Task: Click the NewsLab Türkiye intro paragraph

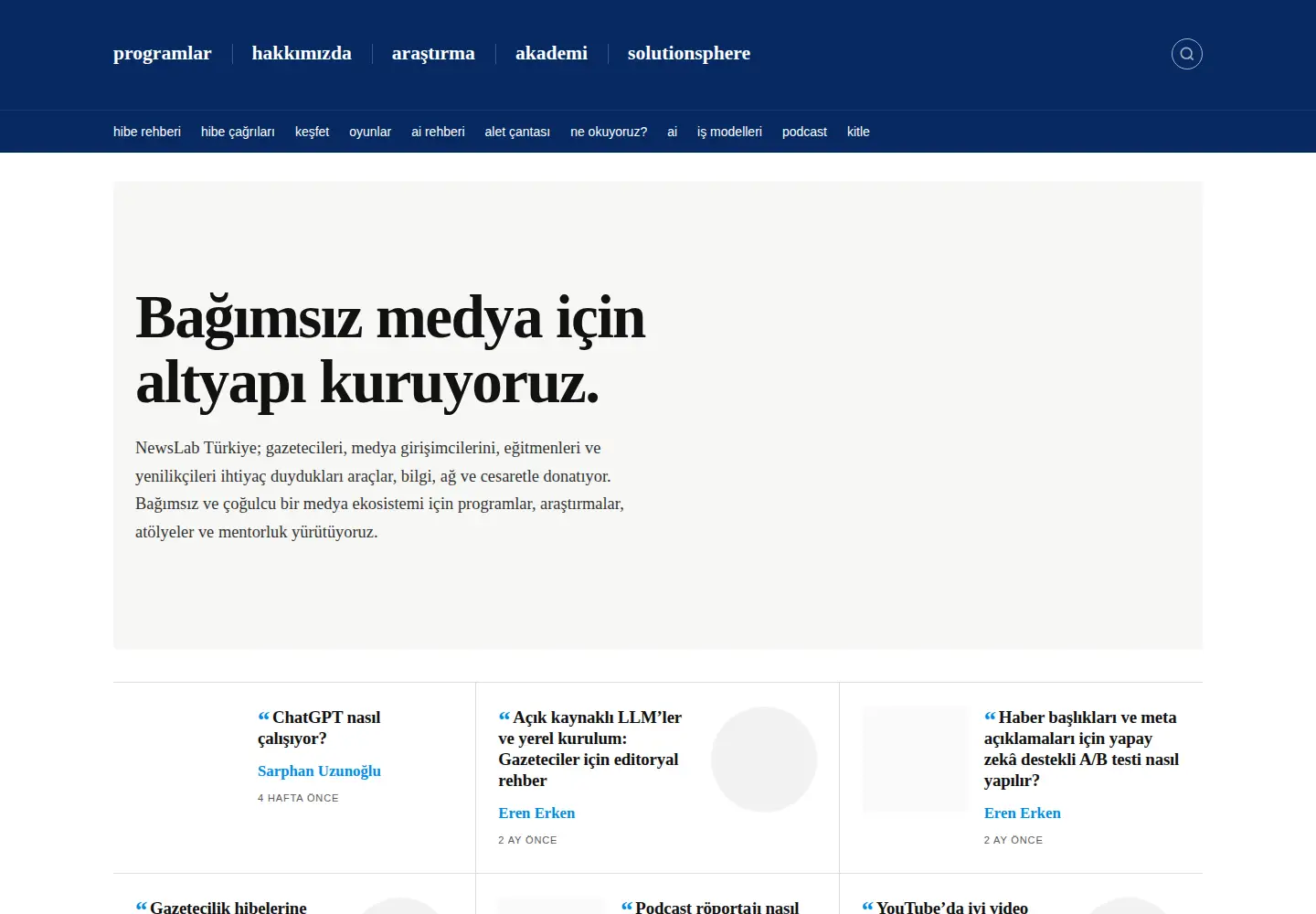Action: coord(379,490)
